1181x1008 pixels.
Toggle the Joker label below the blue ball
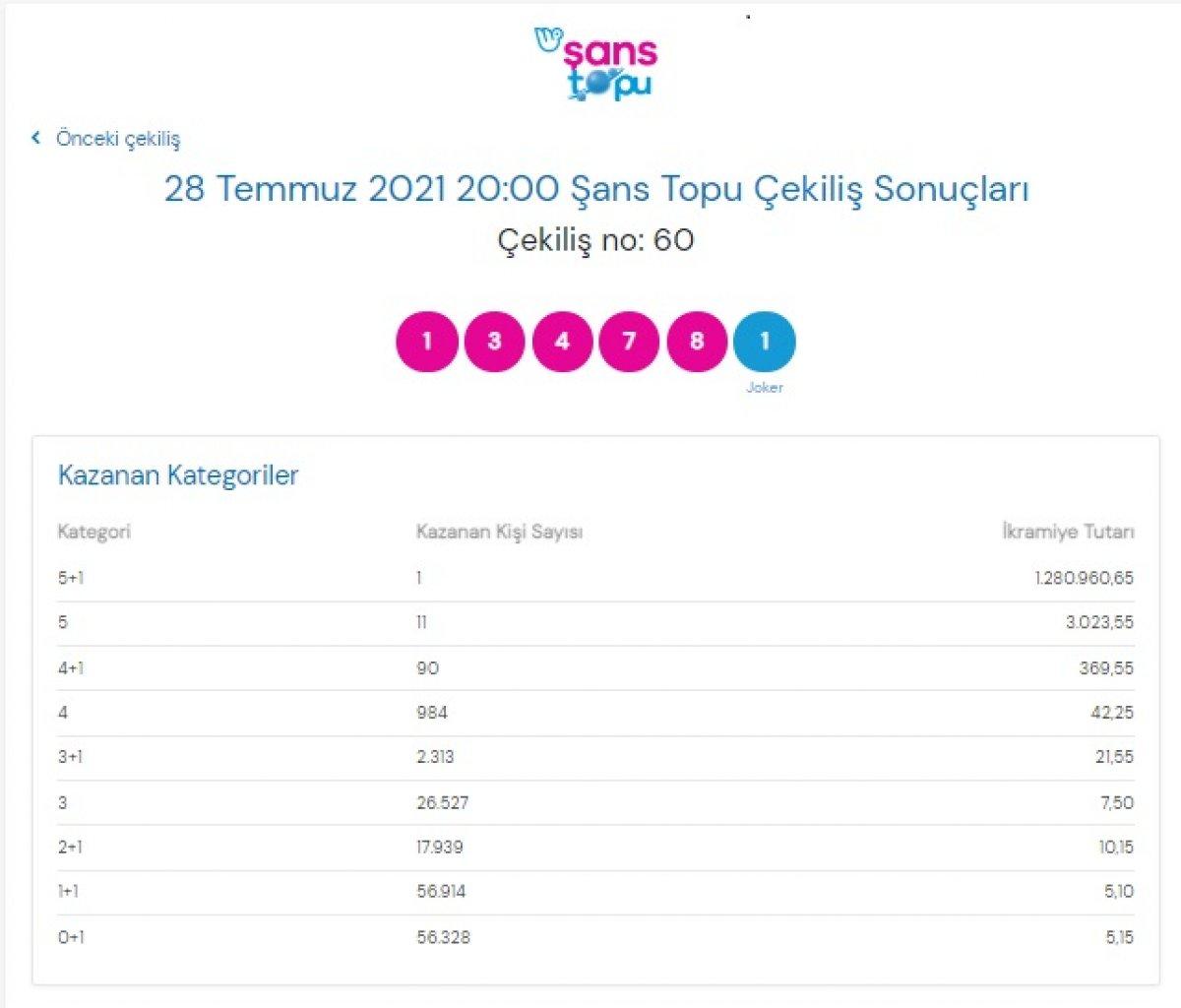pyautogui.click(x=766, y=387)
